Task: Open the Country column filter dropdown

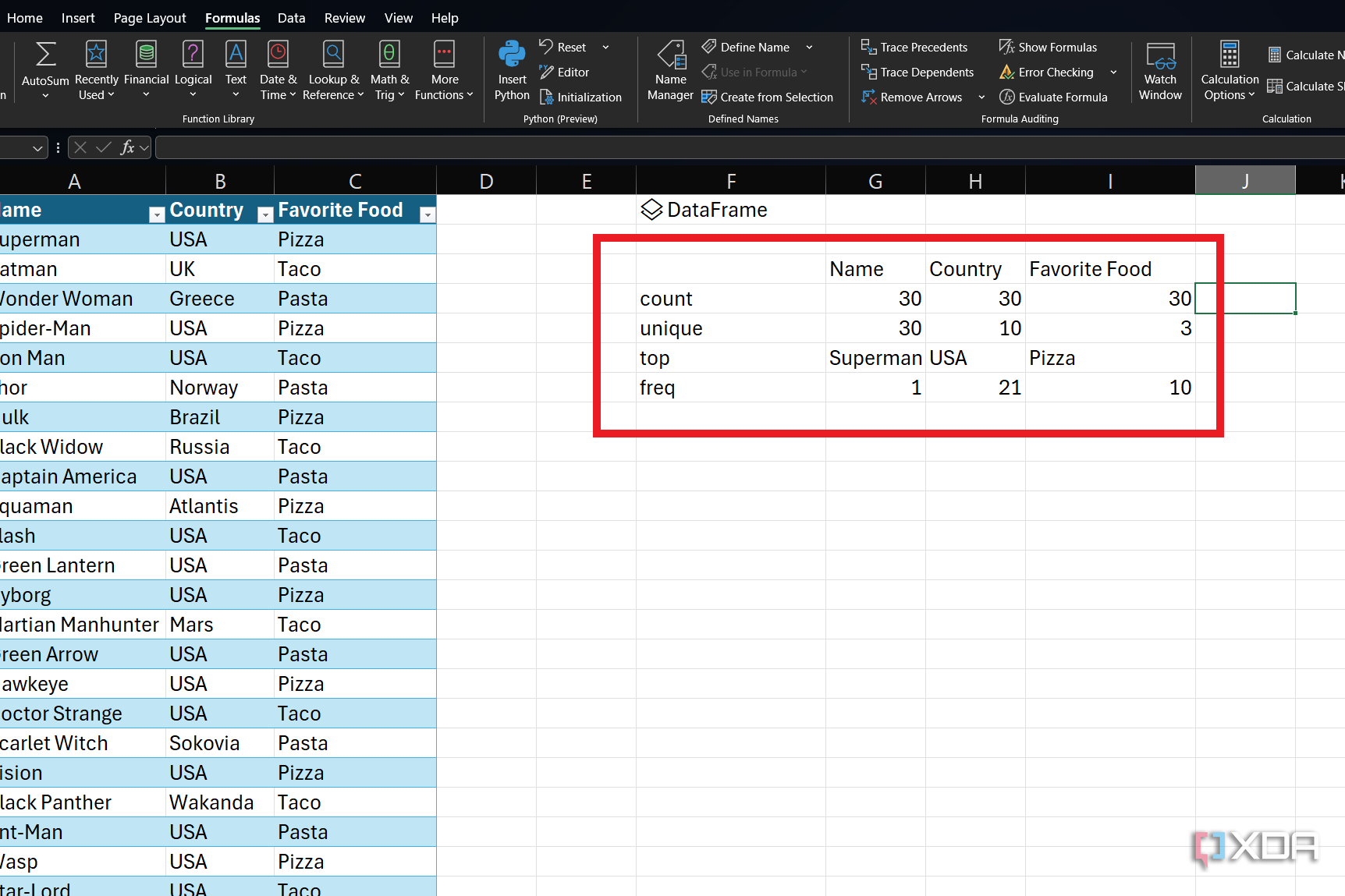Action: [x=265, y=215]
